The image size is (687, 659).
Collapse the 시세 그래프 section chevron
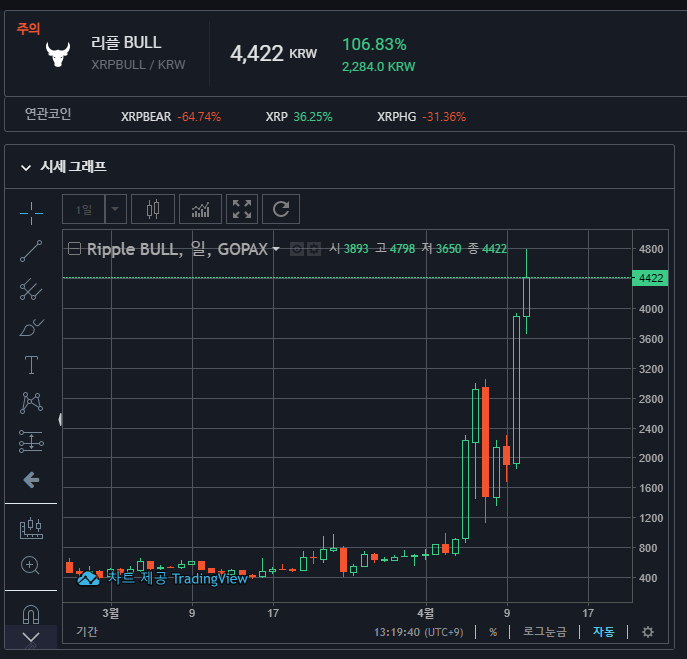coord(26,167)
